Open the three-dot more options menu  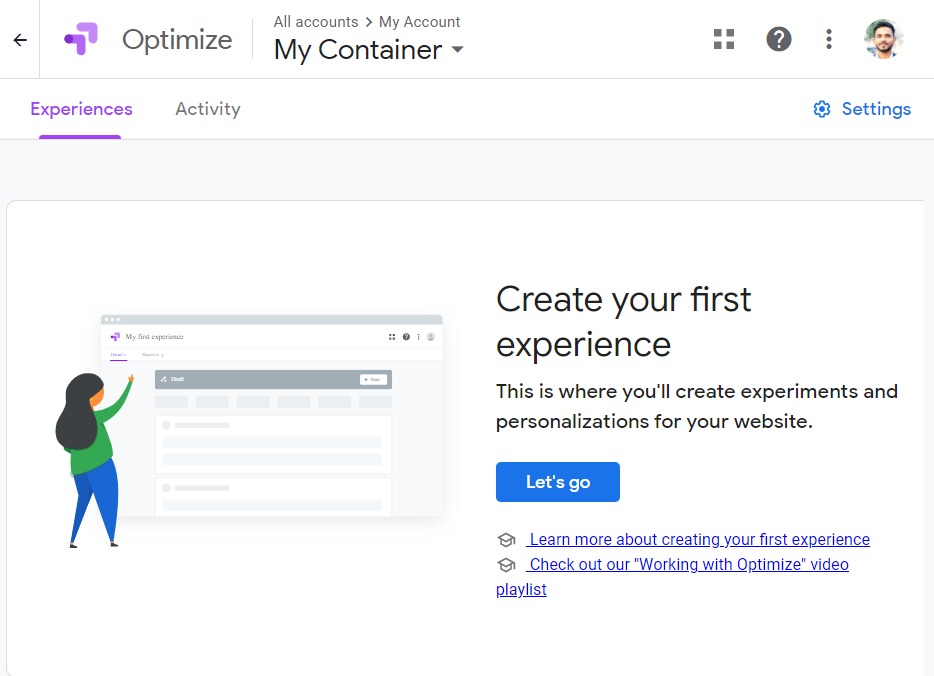pos(829,39)
